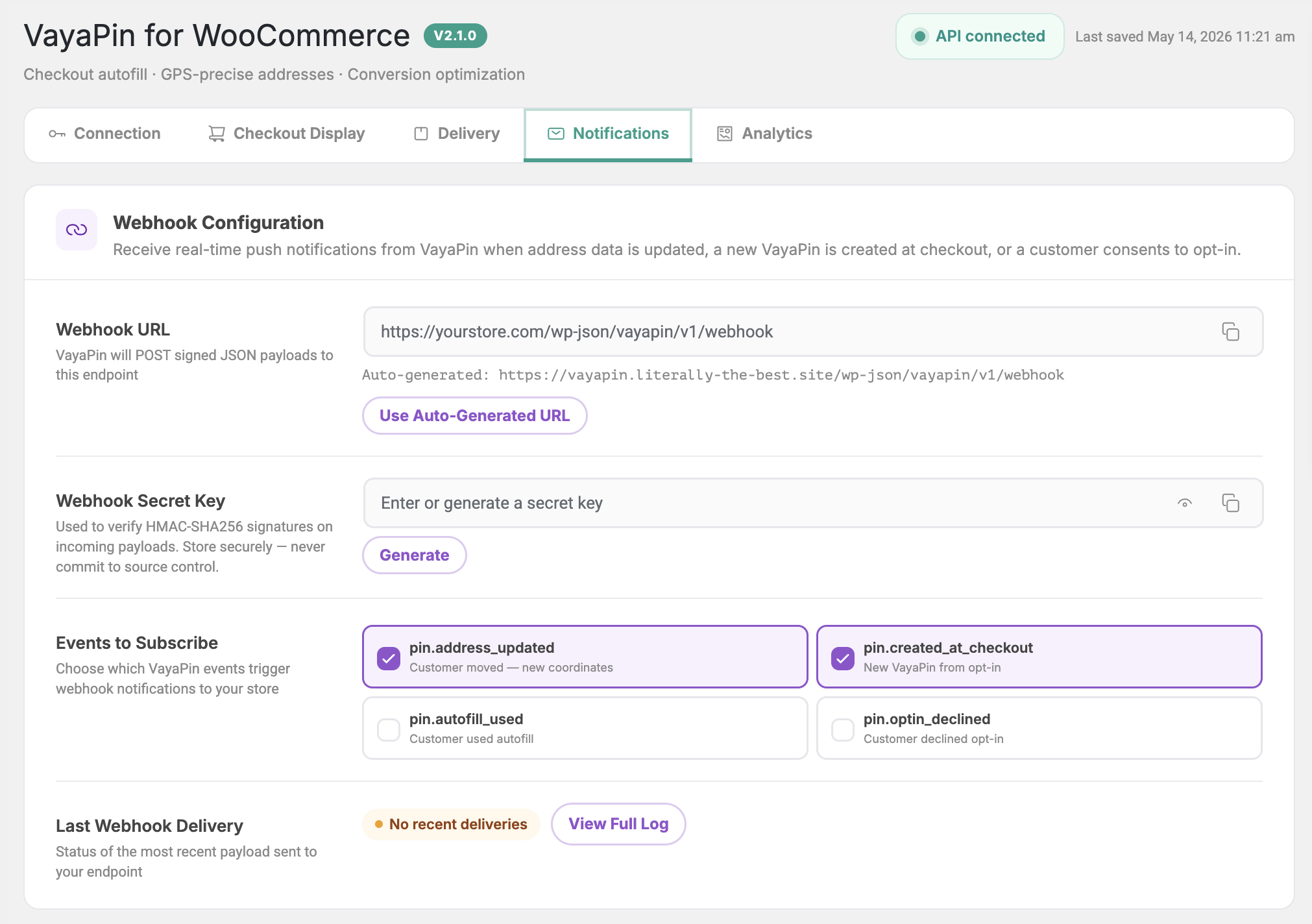Select the Notifications tab

click(x=608, y=134)
